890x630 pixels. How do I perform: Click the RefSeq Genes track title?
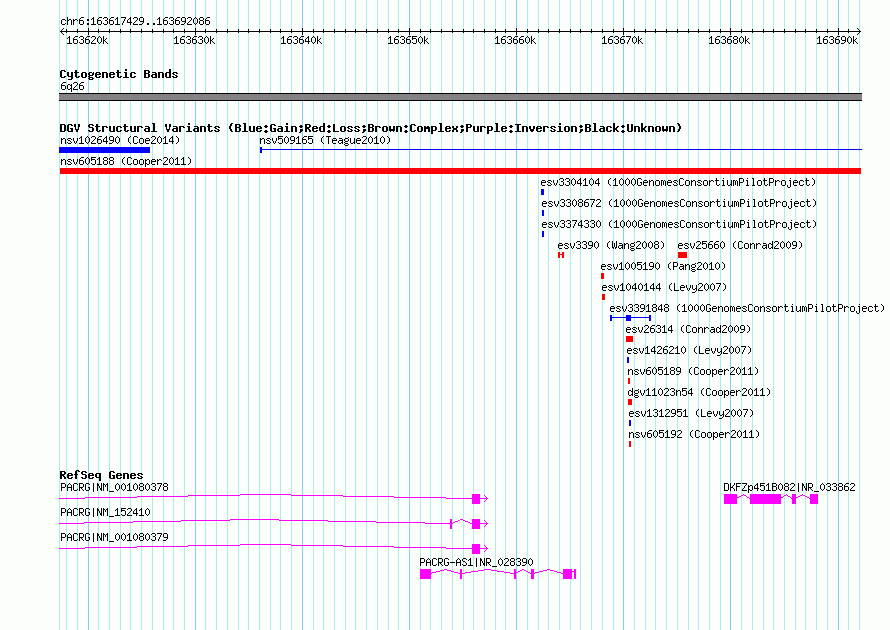point(101,475)
